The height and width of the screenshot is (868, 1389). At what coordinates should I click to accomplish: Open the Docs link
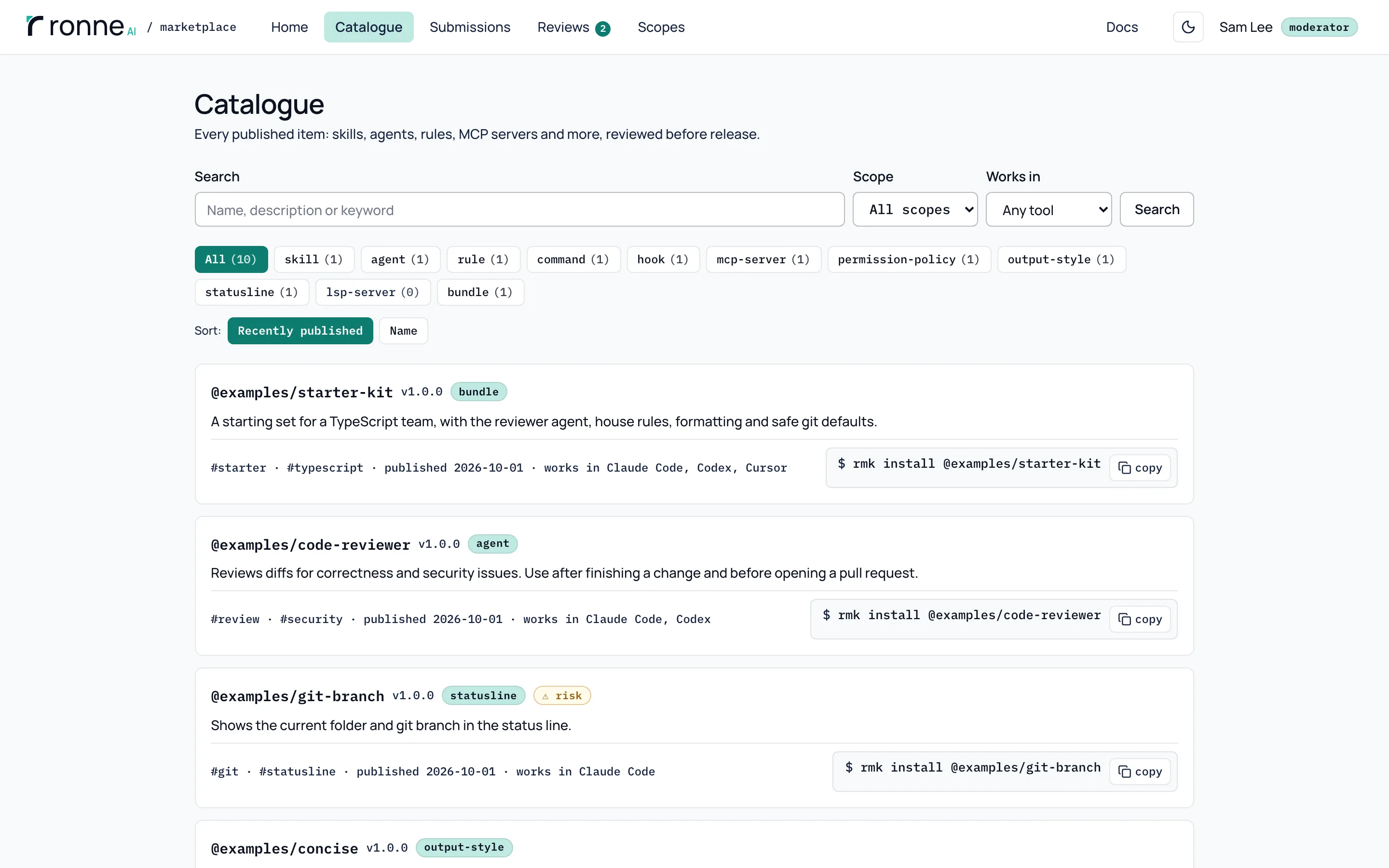pyautogui.click(x=1121, y=27)
